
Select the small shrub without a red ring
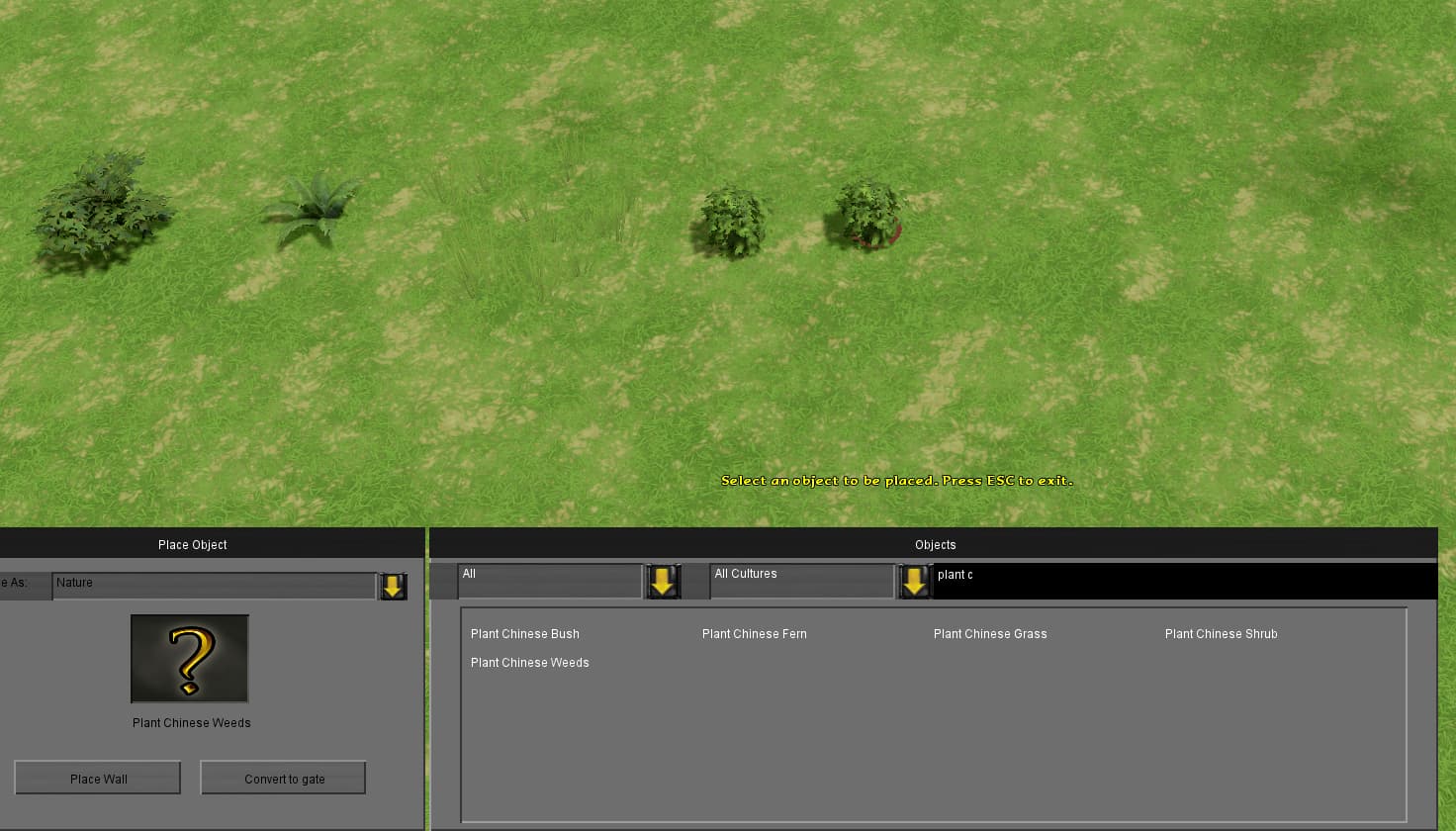pyautogui.click(x=732, y=221)
